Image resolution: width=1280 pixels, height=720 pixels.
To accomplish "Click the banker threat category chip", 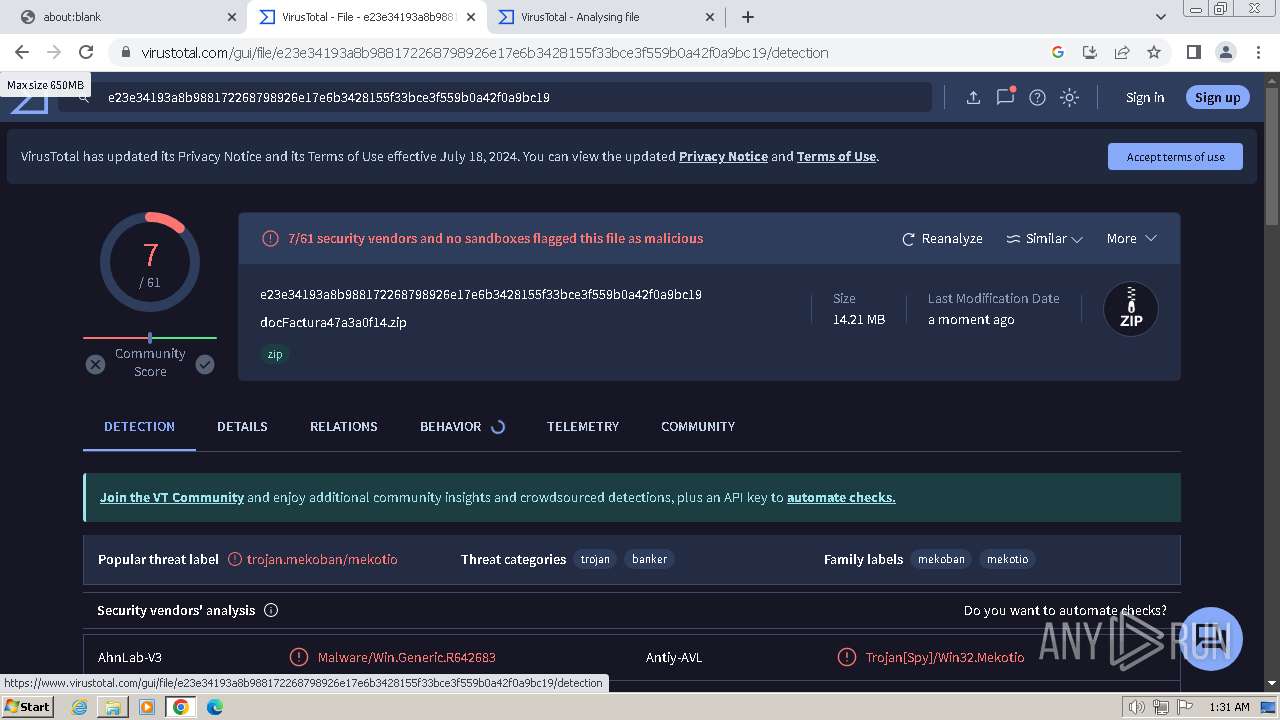I will click(649, 559).
